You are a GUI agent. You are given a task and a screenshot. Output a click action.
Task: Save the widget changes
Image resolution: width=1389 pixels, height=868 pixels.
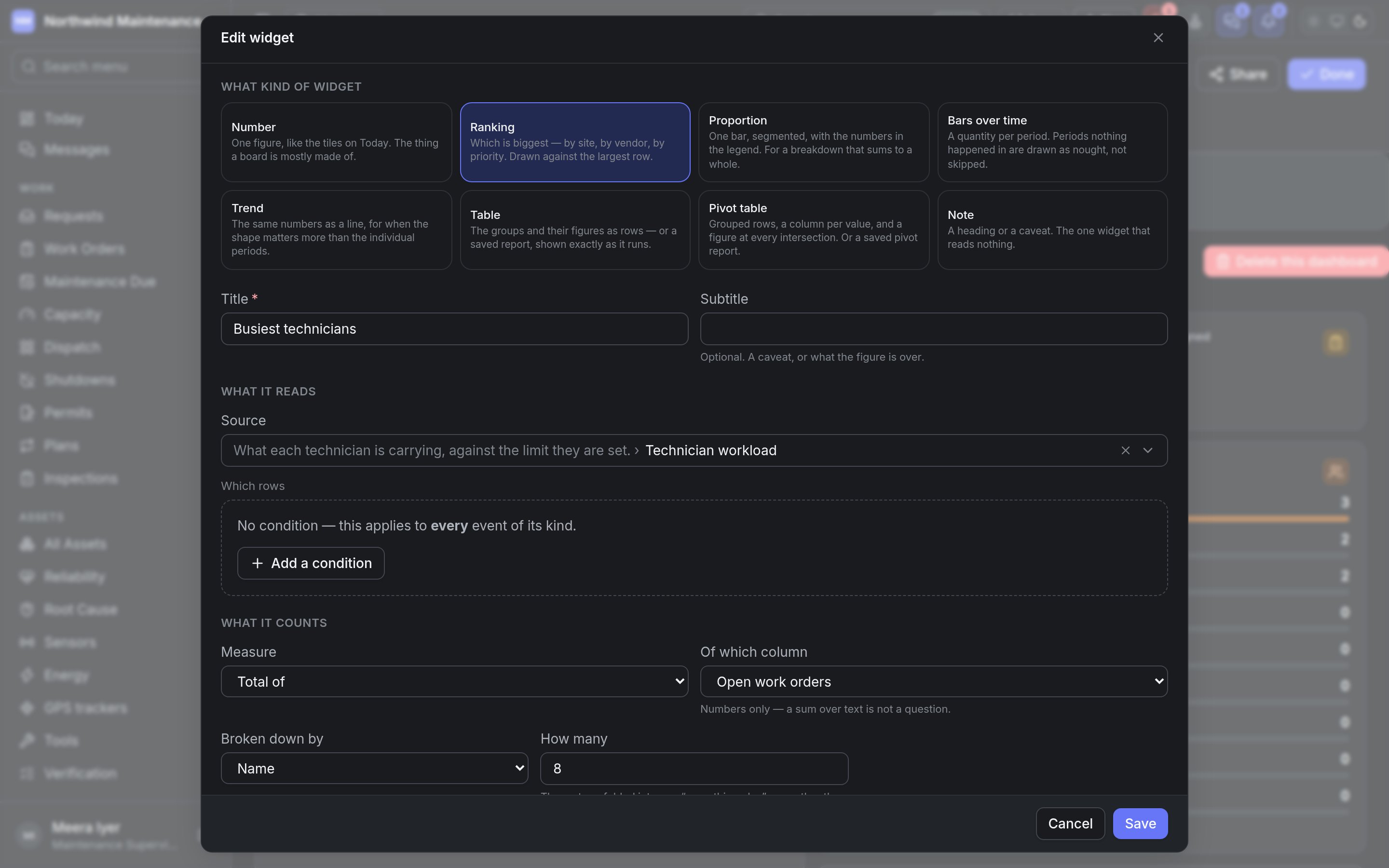[x=1140, y=823]
